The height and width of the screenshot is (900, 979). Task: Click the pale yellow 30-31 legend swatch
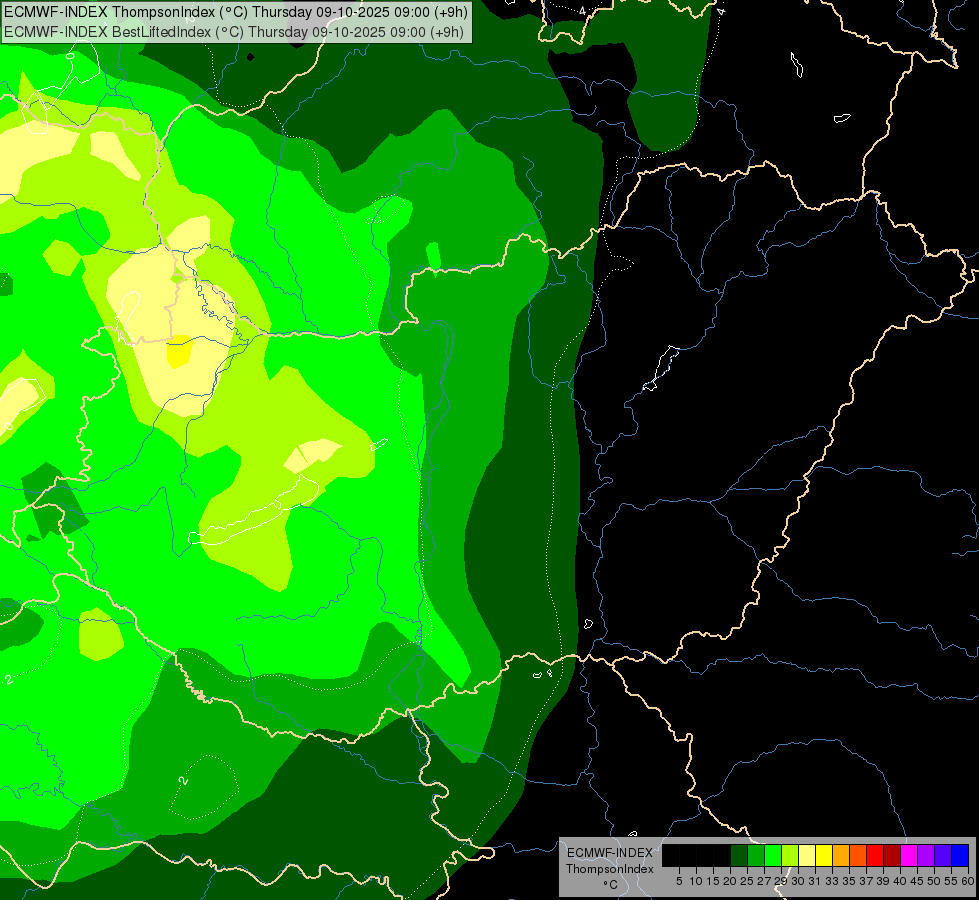coord(807,855)
